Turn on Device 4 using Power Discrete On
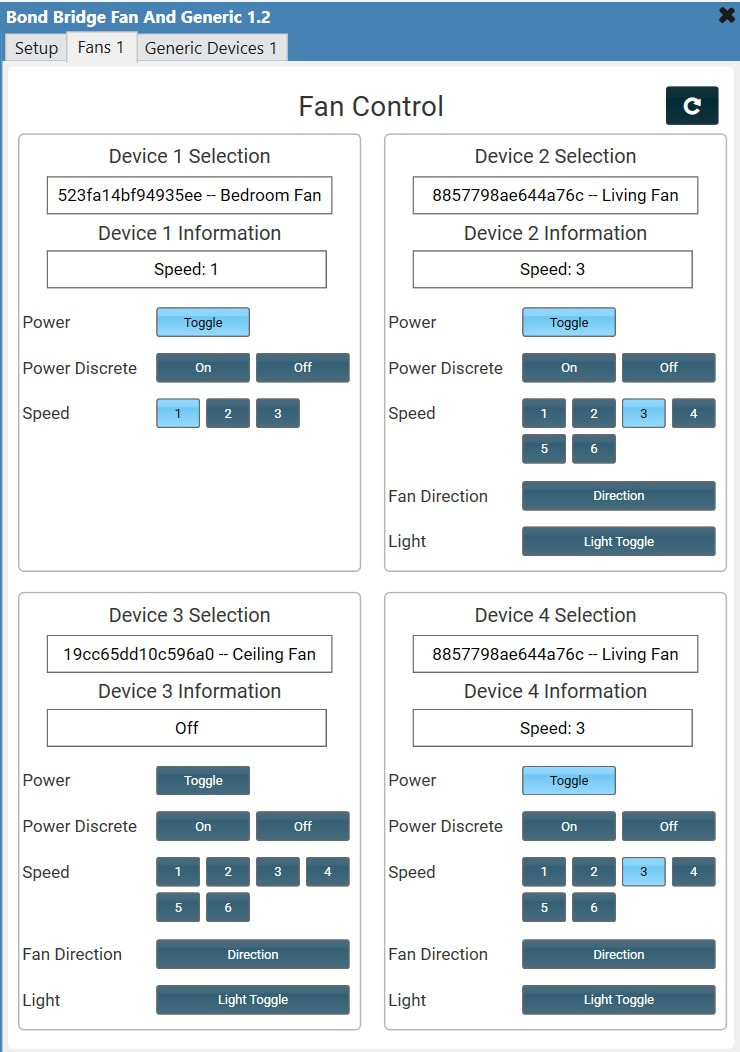This screenshot has width=740, height=1052. [568, 826]
